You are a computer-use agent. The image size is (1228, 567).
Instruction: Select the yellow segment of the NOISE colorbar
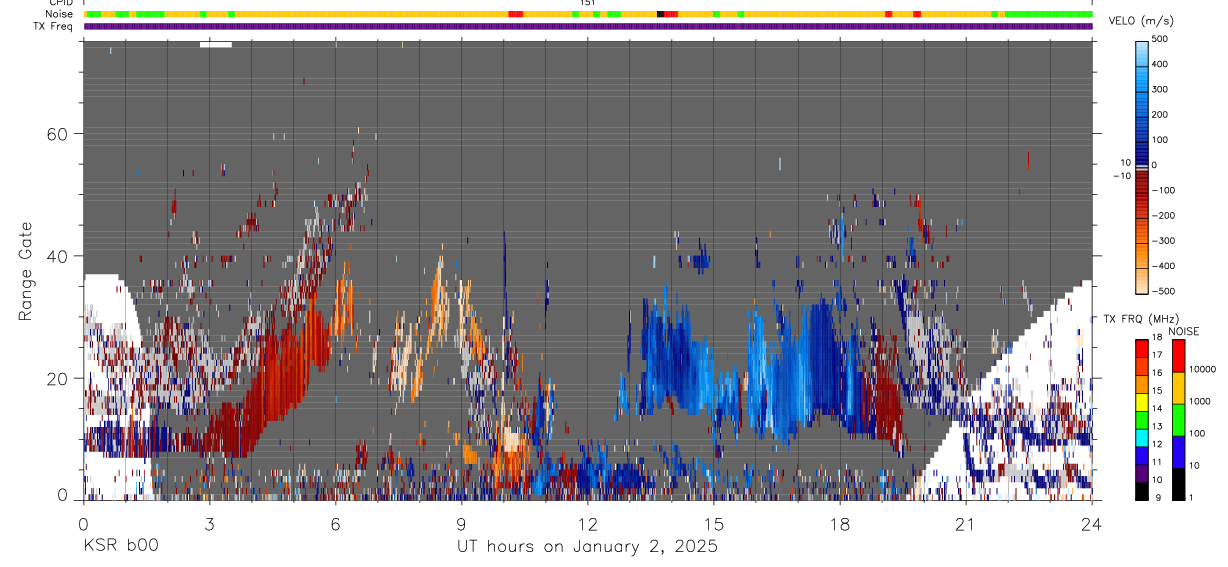coord(1178,388)
